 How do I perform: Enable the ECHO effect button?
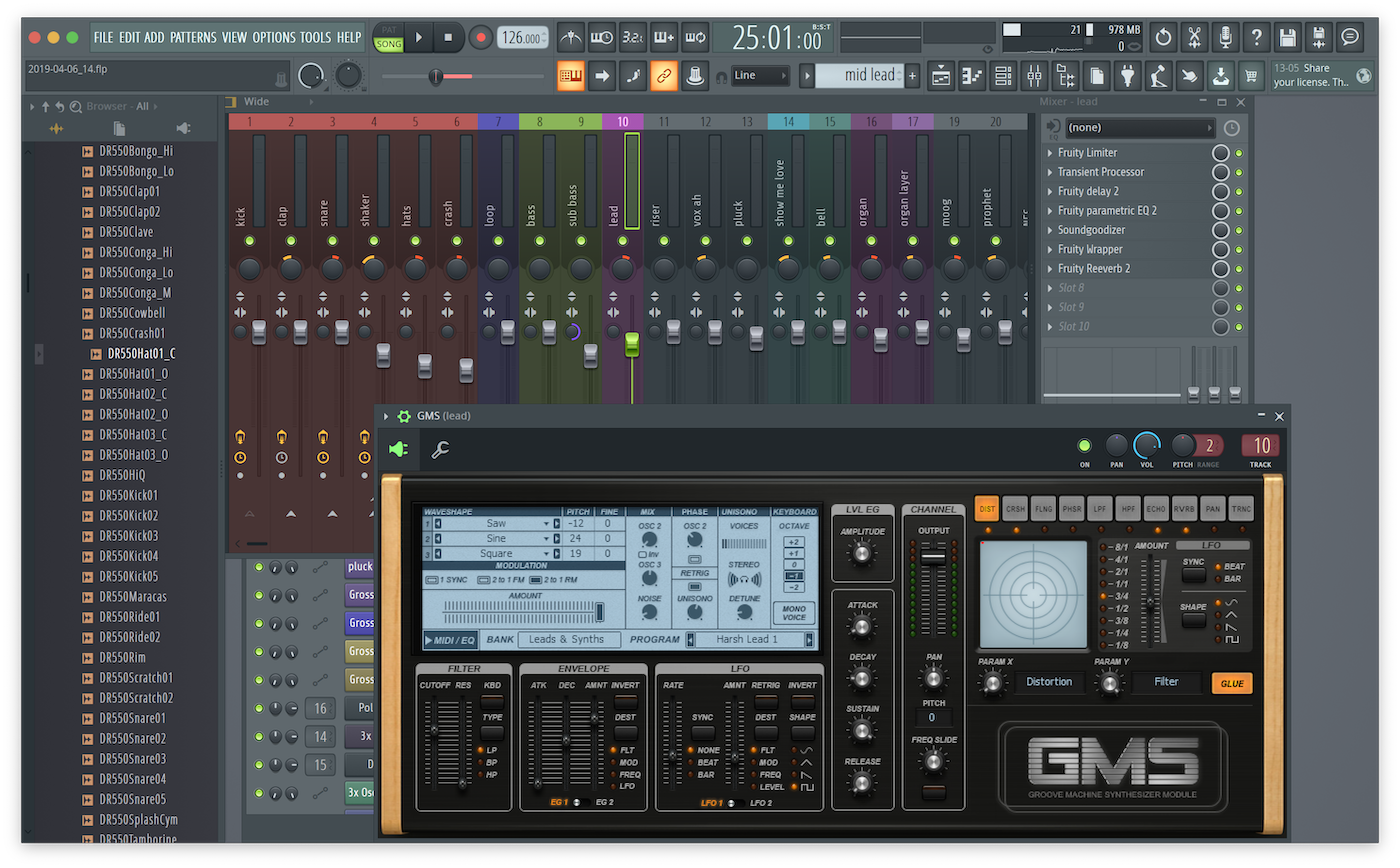(x=1157, y=508)
